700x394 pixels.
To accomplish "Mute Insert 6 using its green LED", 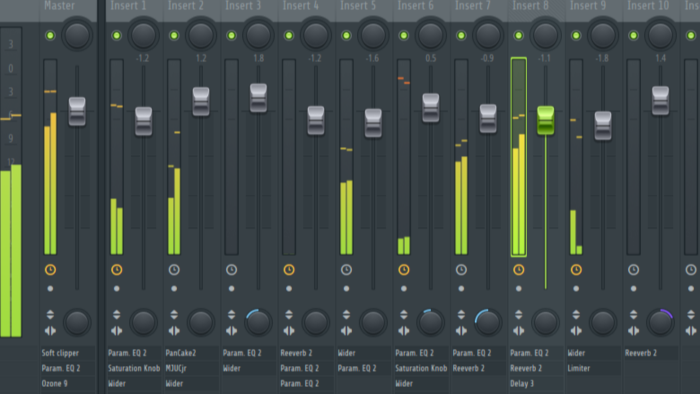I will (x=404, y=35).
